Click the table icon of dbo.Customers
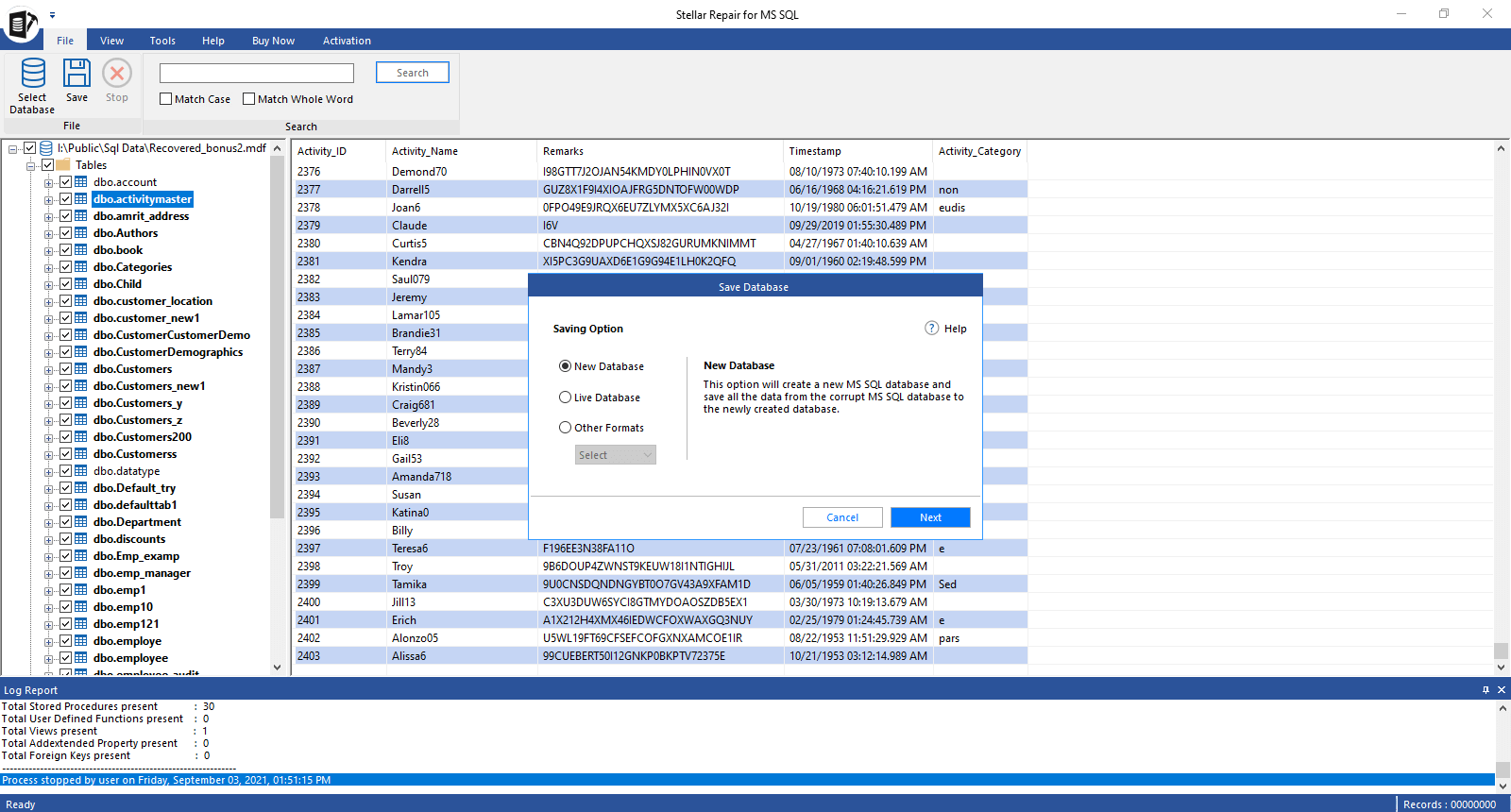1511x812 pixels. pyautogui.click(x=81, y=369)
